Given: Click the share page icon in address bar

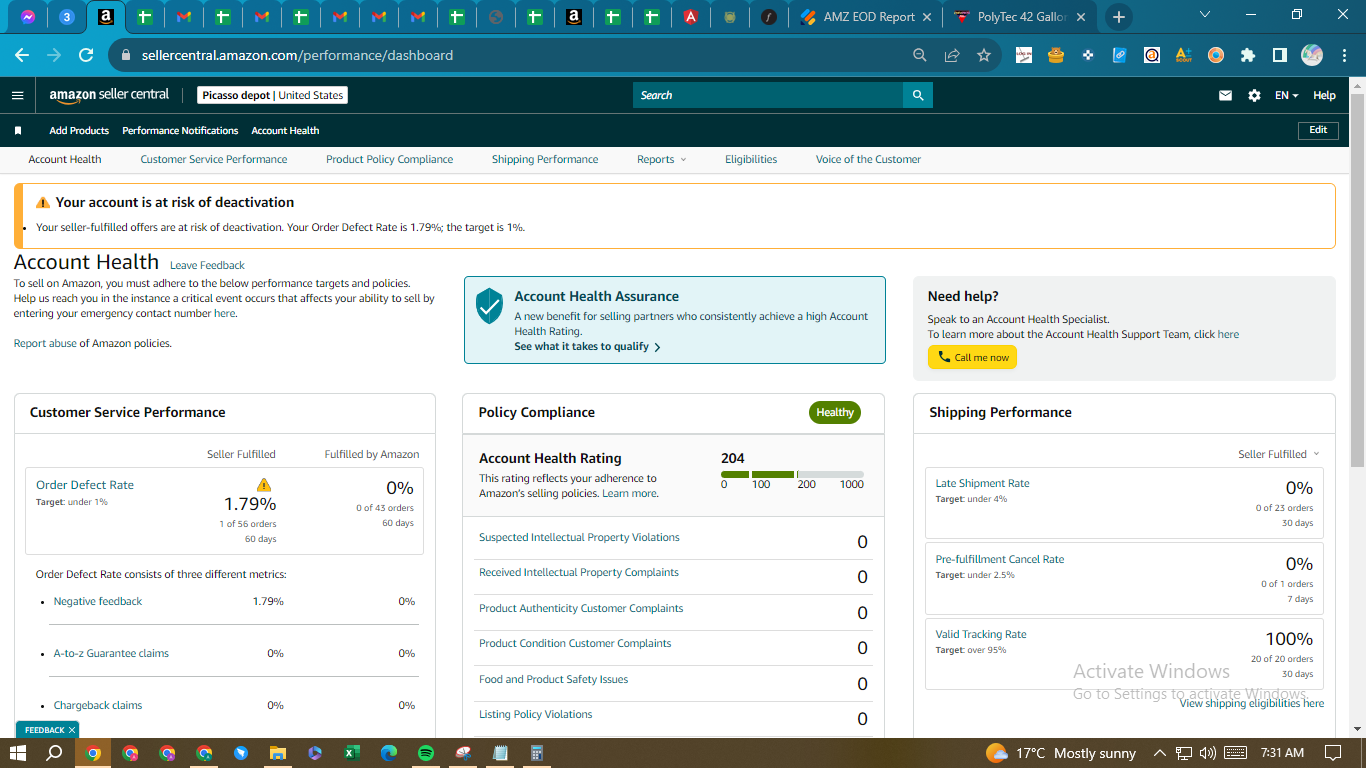Looking at the screenshot, I should (952, 55).
